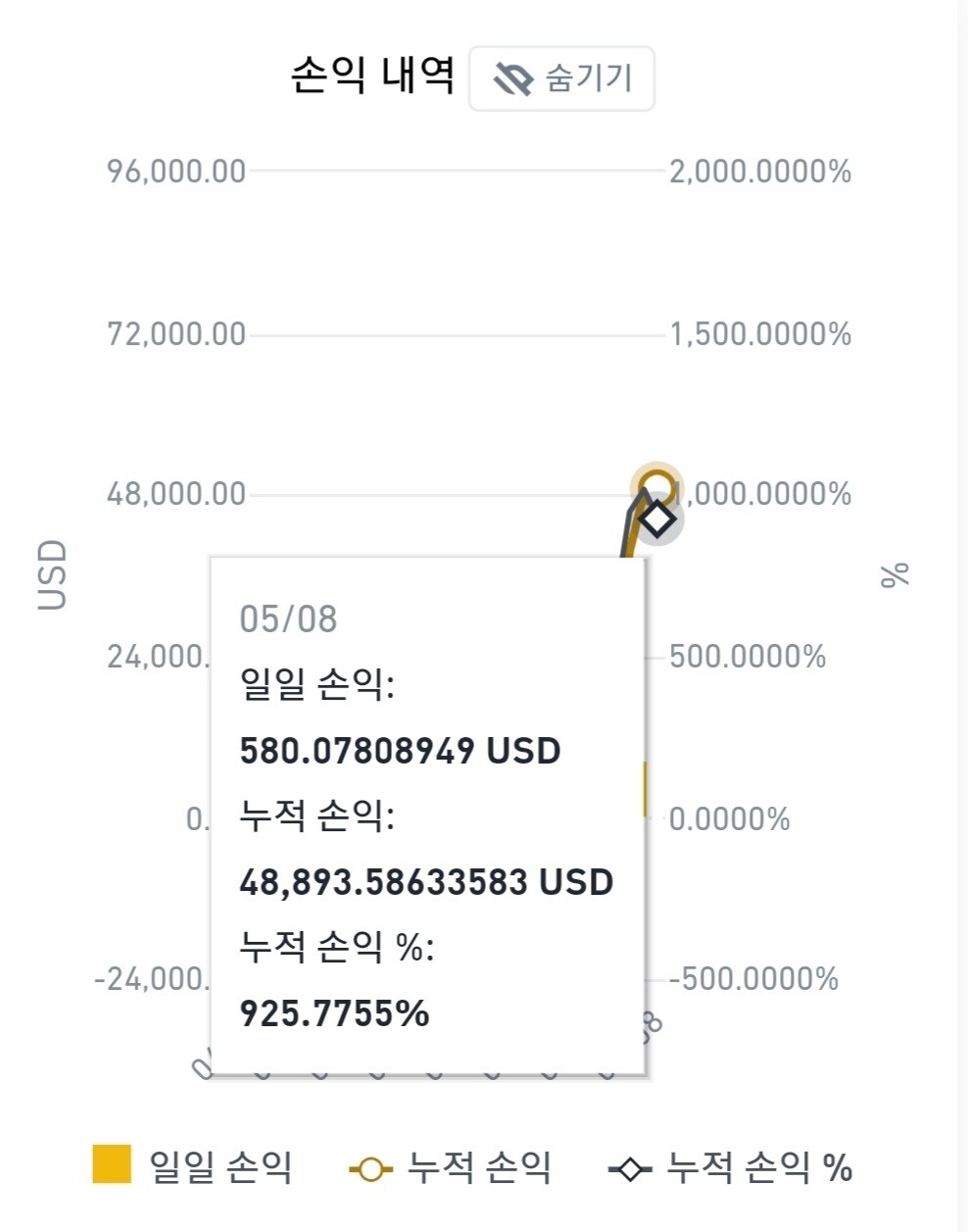Click the USD axis title
The height and width of the screenshot is (1232, 968).
pyautogui.click(x=52, y=574)
